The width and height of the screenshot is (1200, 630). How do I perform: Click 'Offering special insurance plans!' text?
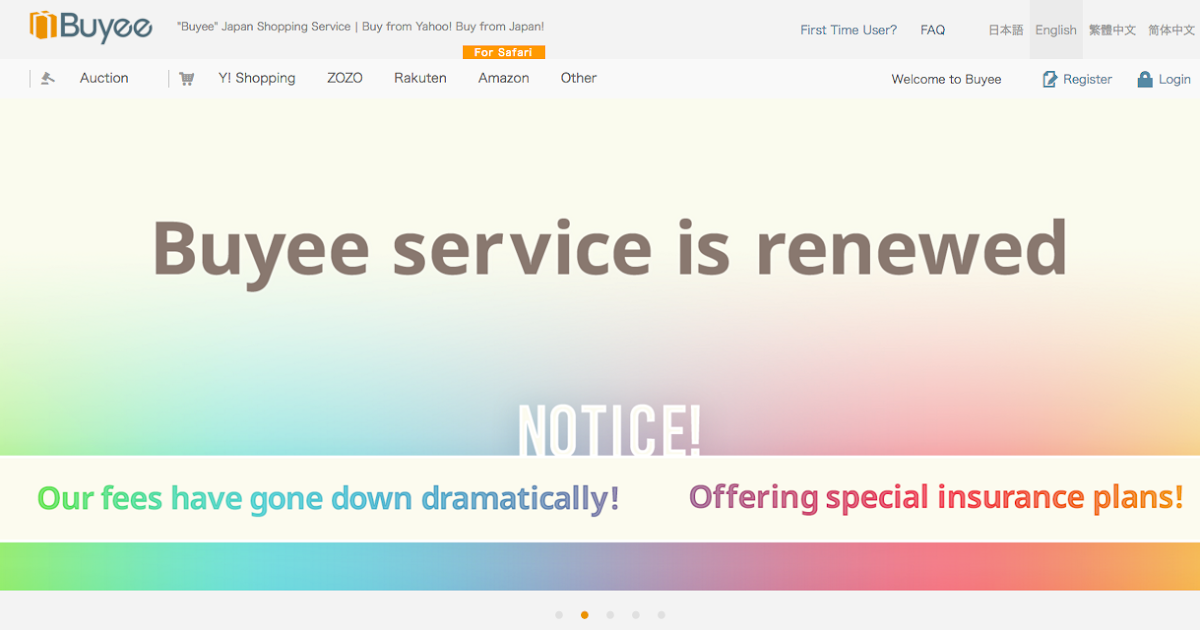point(936,497)
